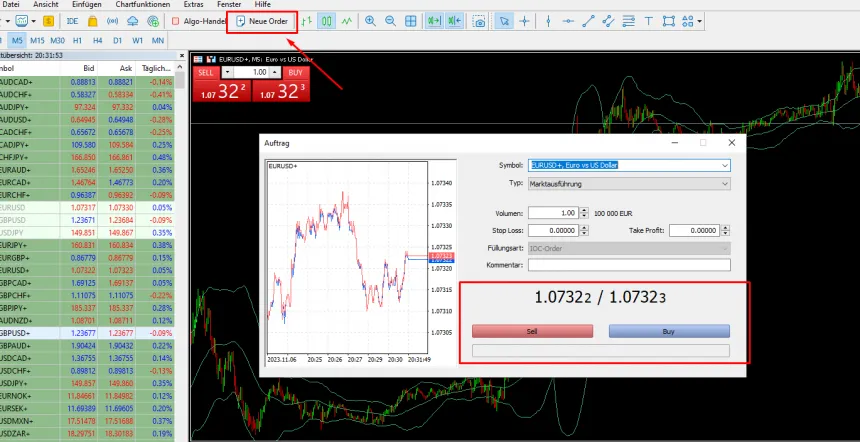The image size is (860, 442).
Task: Select the M5 timeframe
Action: 18,40
